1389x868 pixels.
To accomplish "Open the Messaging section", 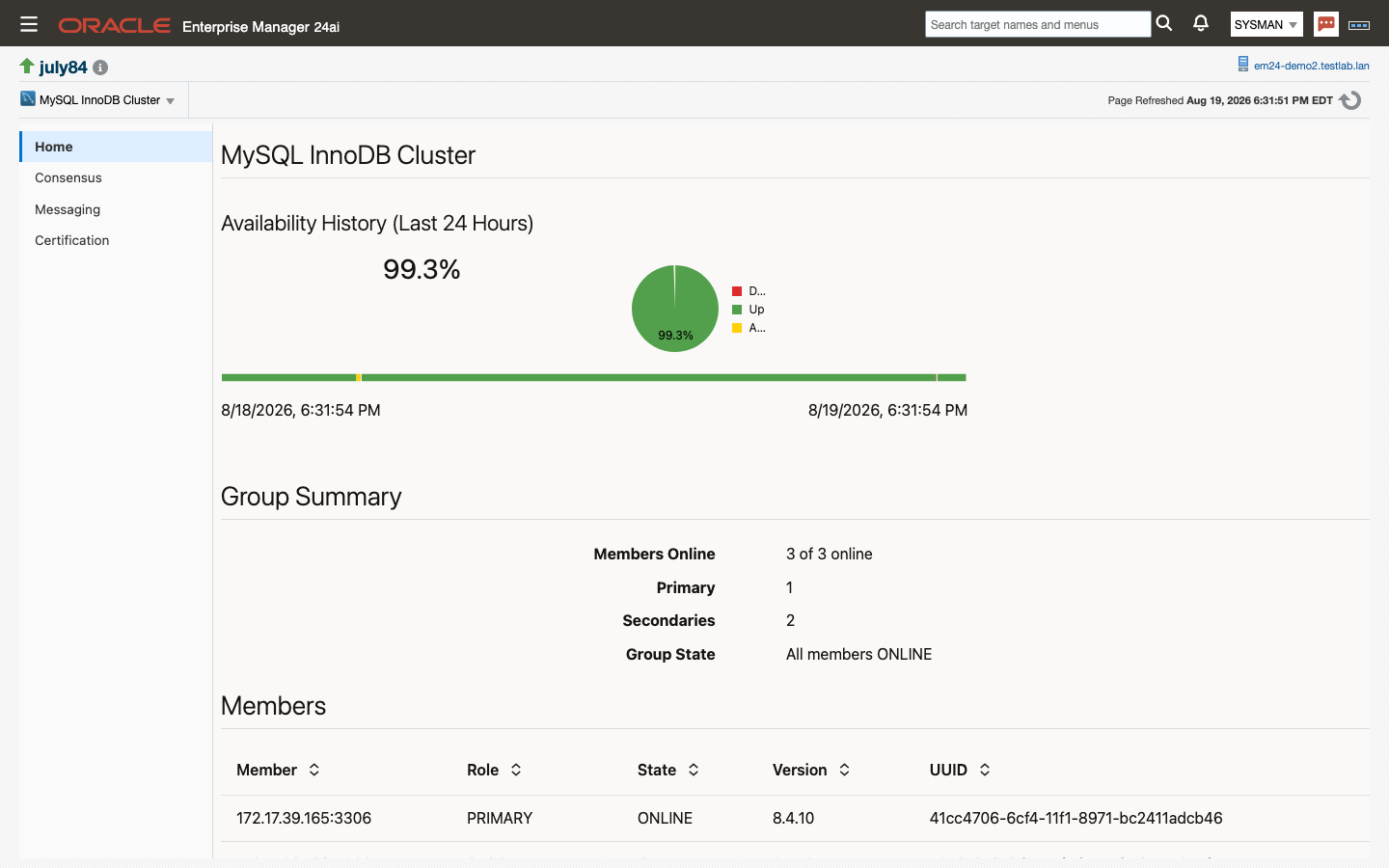I will coord(68,209).
